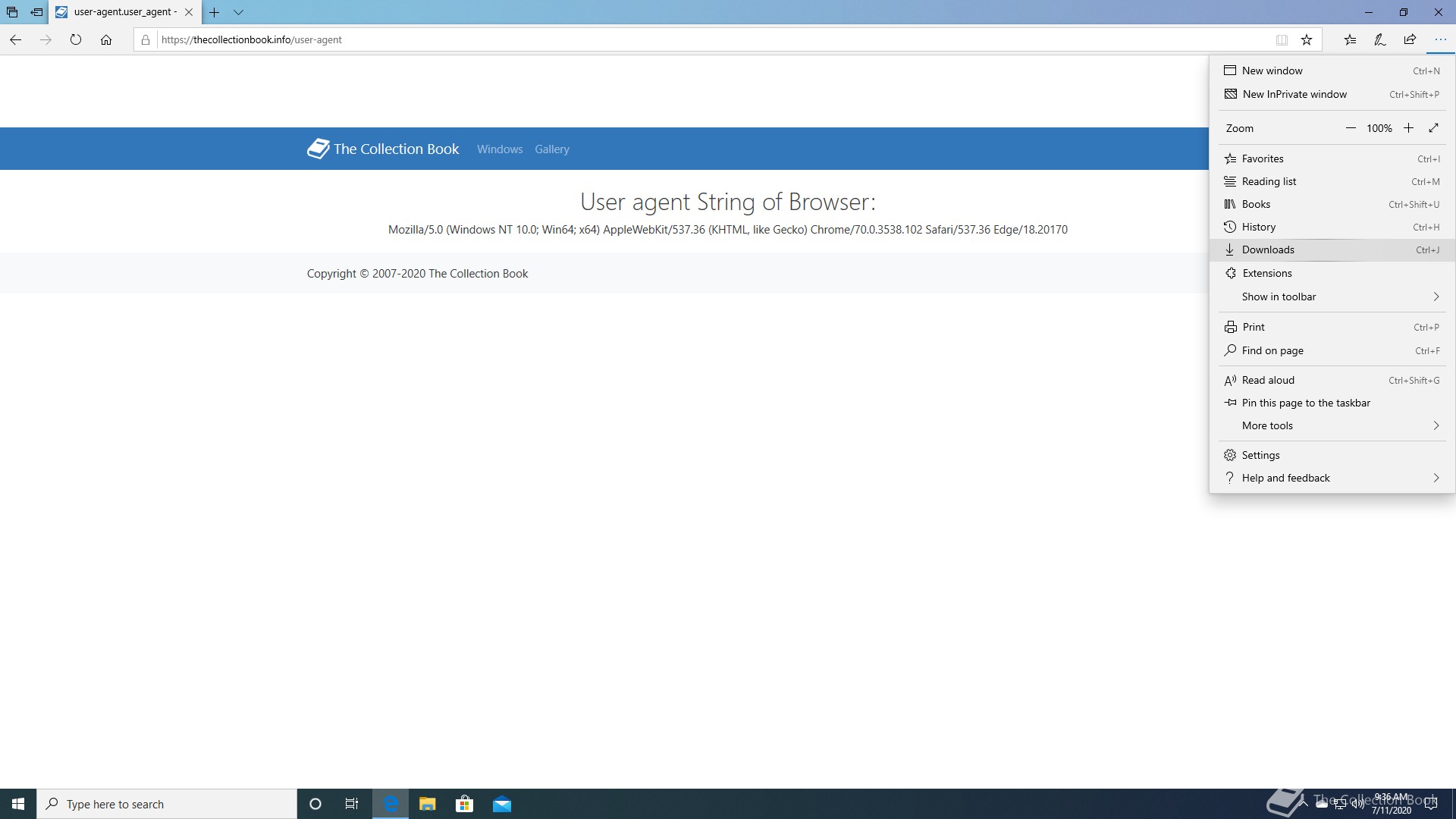Open Task View on taskbar
Viewport: 1456px width, 819px height.
pos(352,804)
